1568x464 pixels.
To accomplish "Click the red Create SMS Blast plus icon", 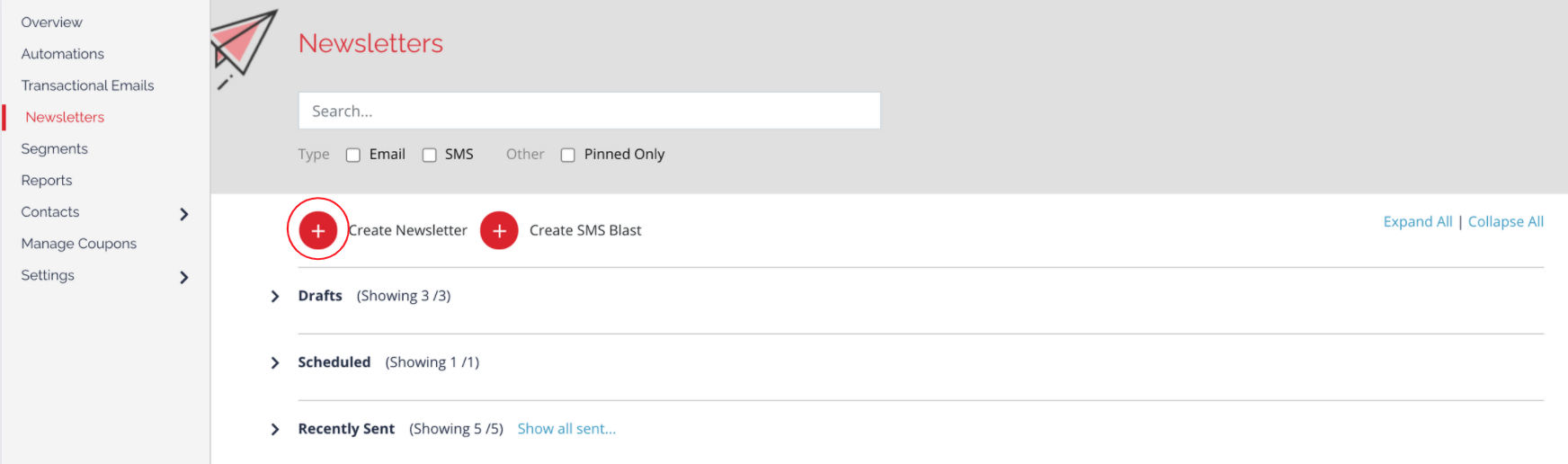I will click(499, 230).
